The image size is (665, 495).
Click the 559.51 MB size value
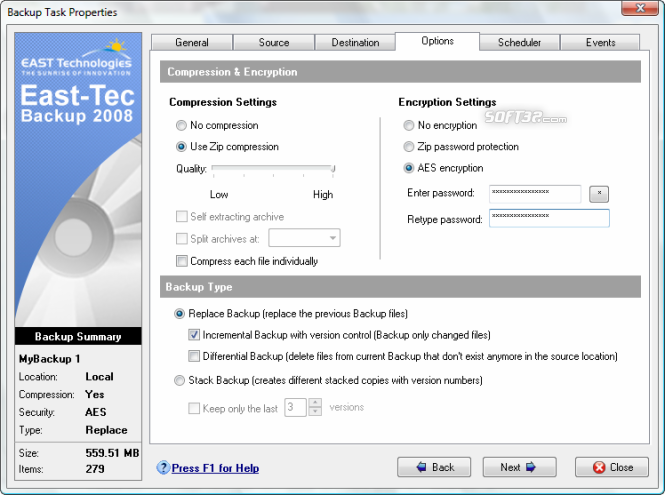[112, 453]
